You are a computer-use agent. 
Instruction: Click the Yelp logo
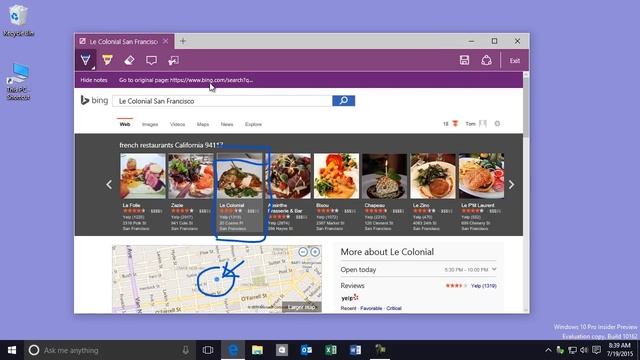click(350, 297)
